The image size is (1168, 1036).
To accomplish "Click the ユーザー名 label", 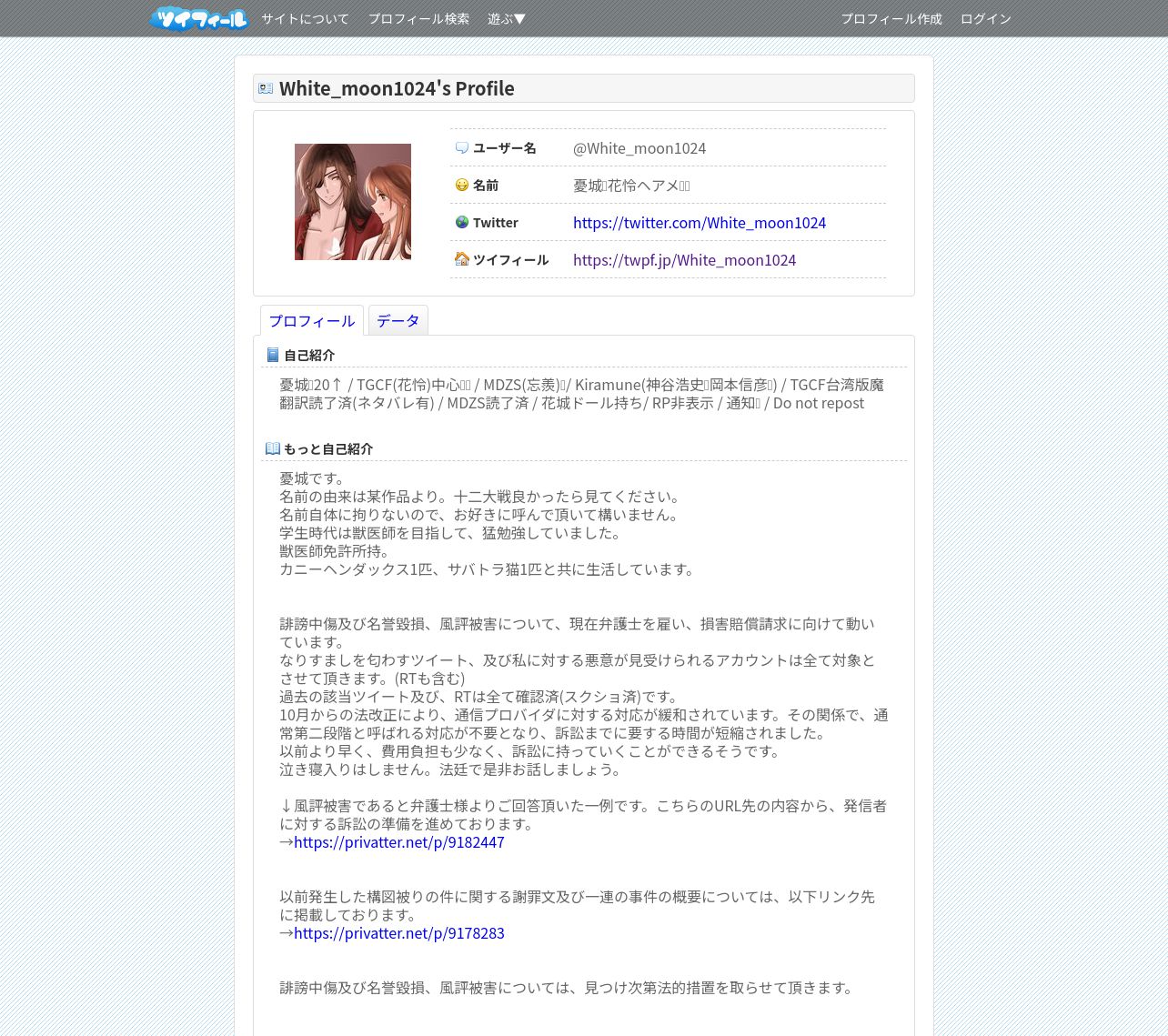I will [505, 148].
